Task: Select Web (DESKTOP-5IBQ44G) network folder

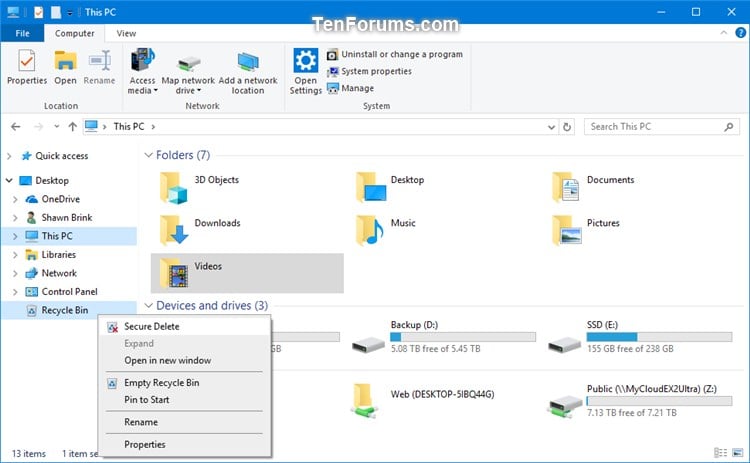Action: (442, 394)
